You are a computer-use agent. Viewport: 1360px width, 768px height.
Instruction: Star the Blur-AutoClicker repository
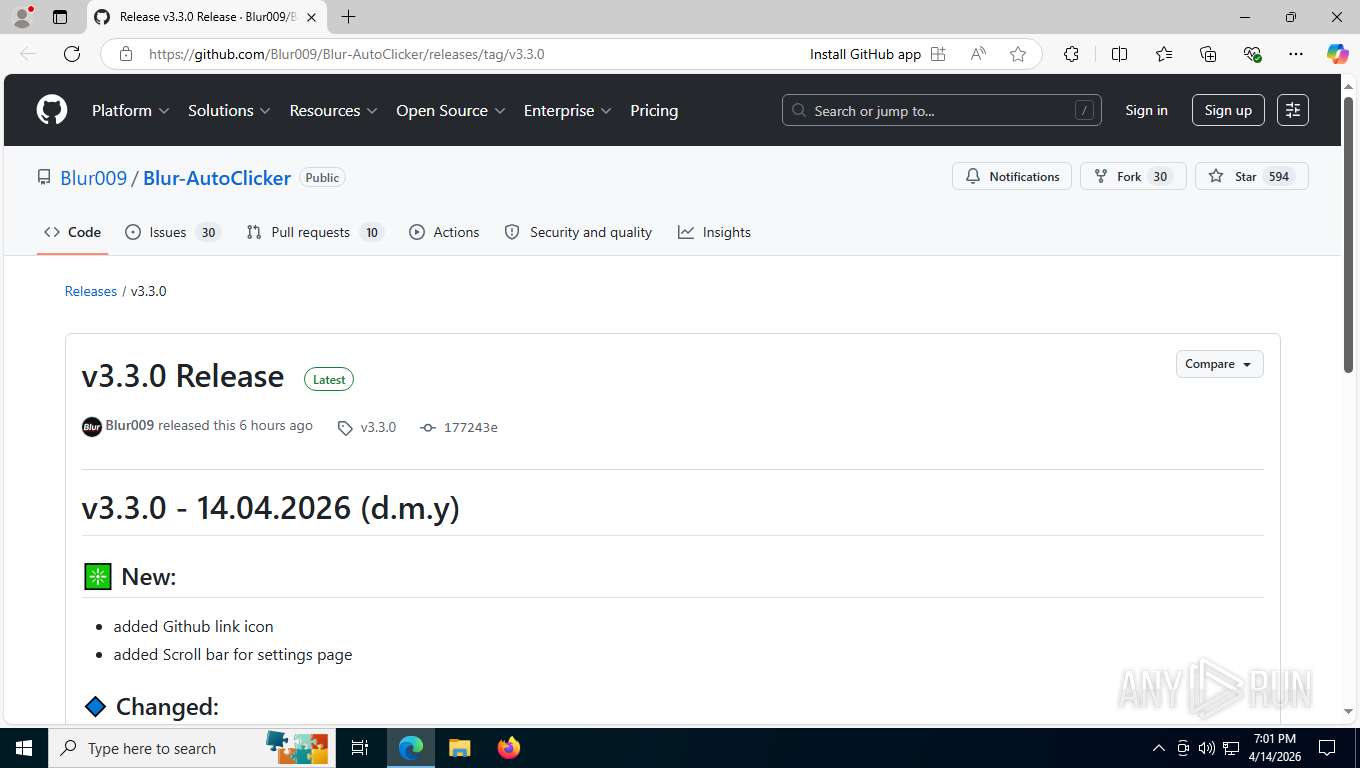[x=1251, y=176]
